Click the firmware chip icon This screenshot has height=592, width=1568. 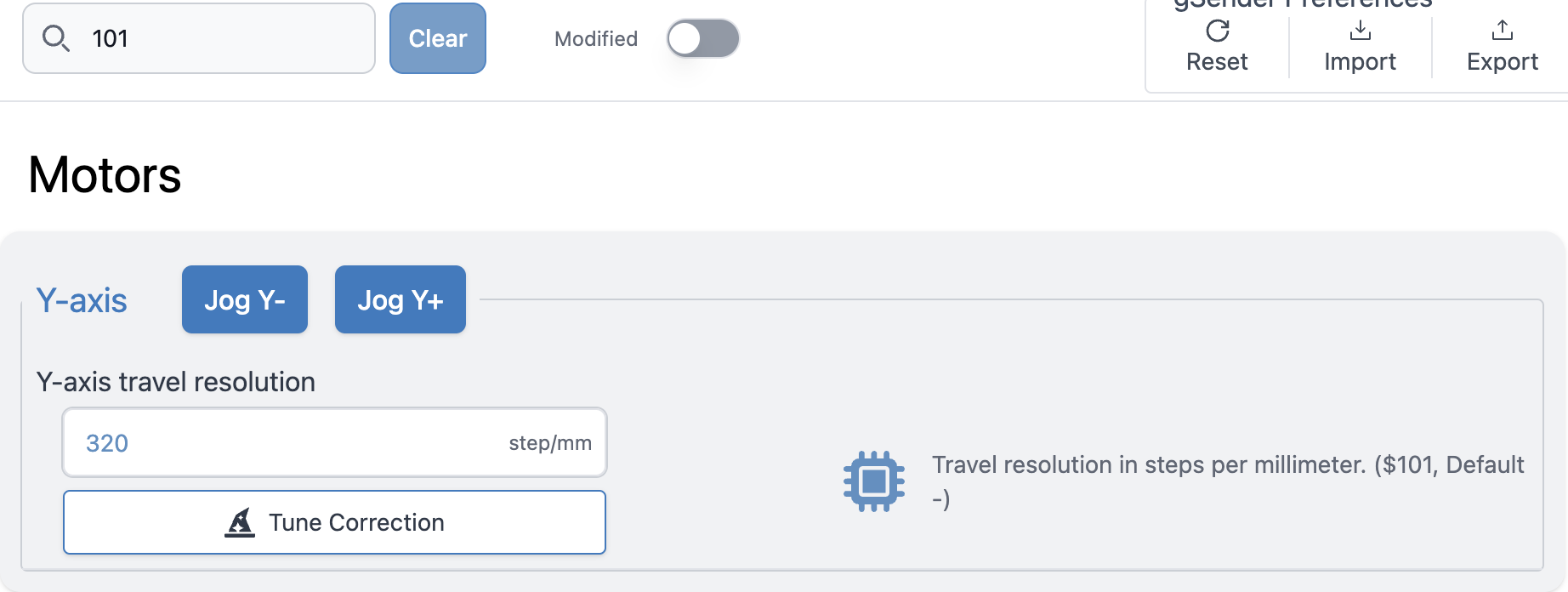pos(873,481)
